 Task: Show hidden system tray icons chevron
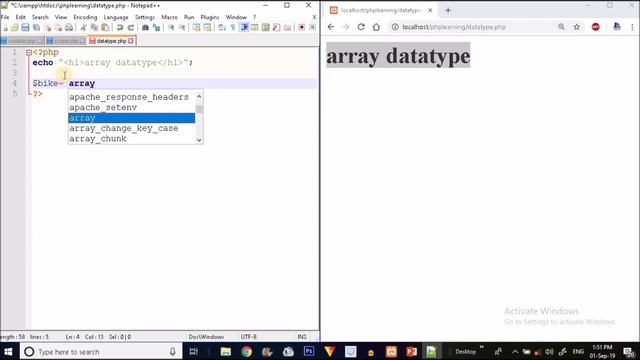[515, 351]
